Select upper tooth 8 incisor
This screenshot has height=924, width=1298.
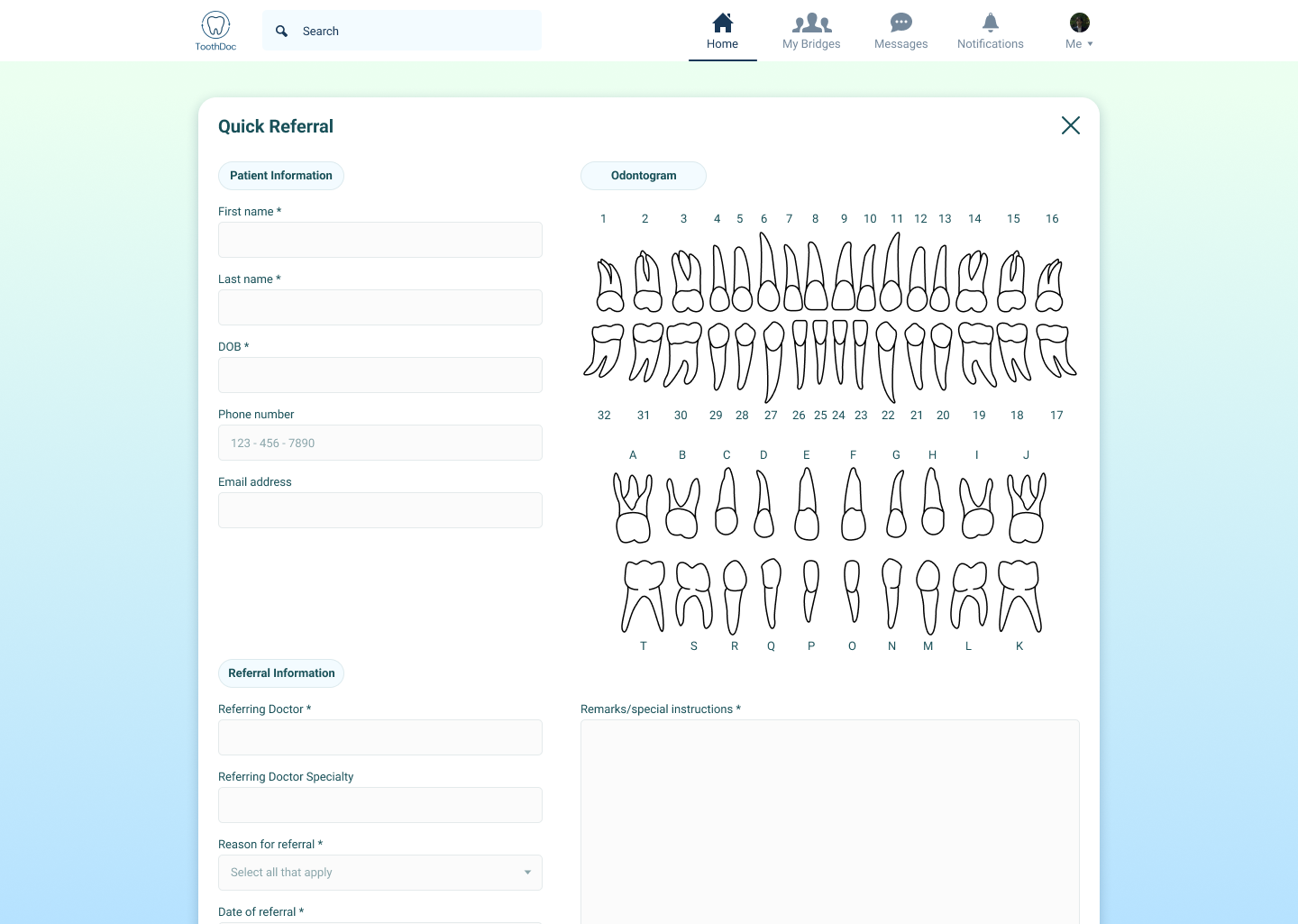[x=815, y=277]
